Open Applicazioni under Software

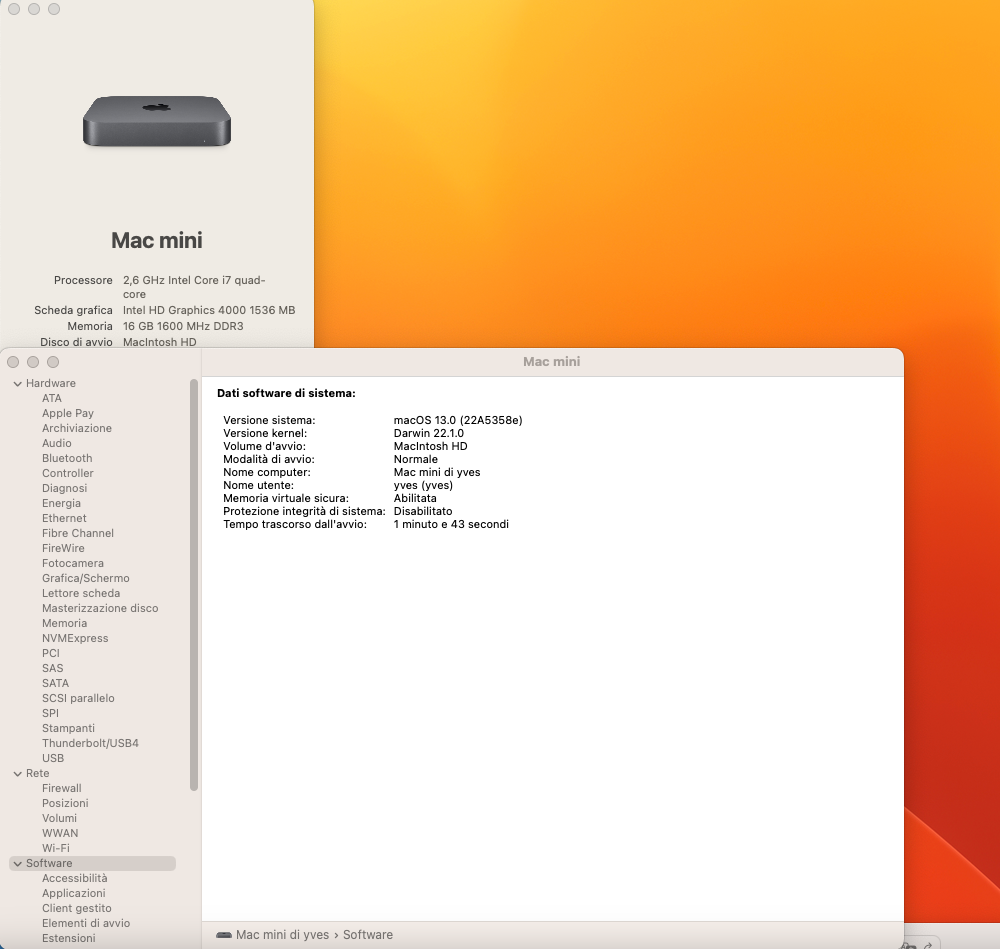coord(74,894)
